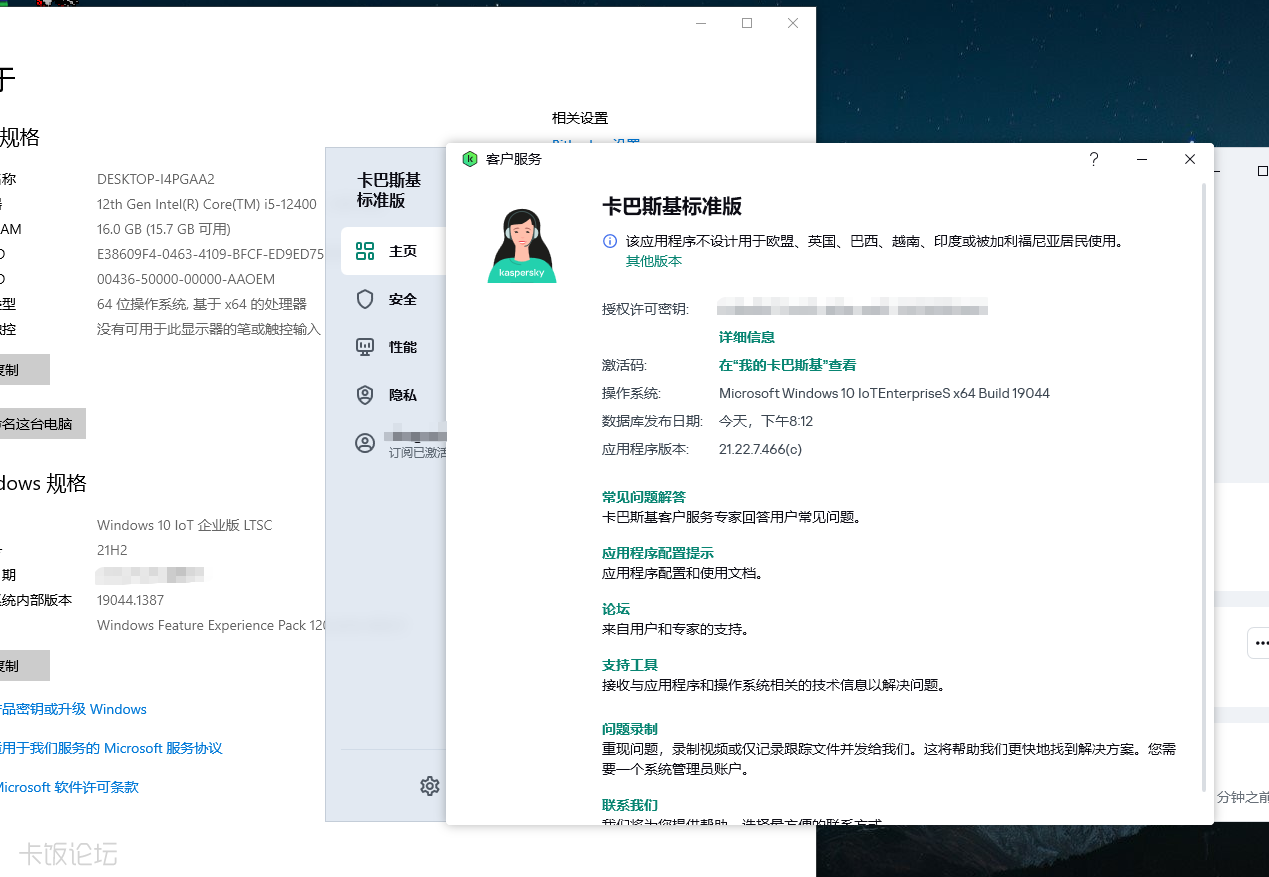Viewport: 1269px width, 877px height.
Task: Click 详细信息 under license key
Action: point(747,337)
